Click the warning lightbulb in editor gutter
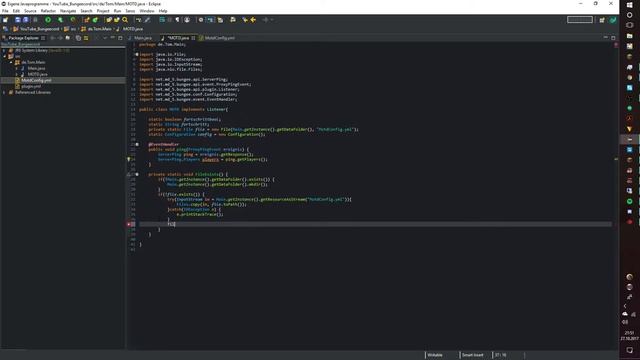Viewport: 640px width, 360px height. coord(129,160)
